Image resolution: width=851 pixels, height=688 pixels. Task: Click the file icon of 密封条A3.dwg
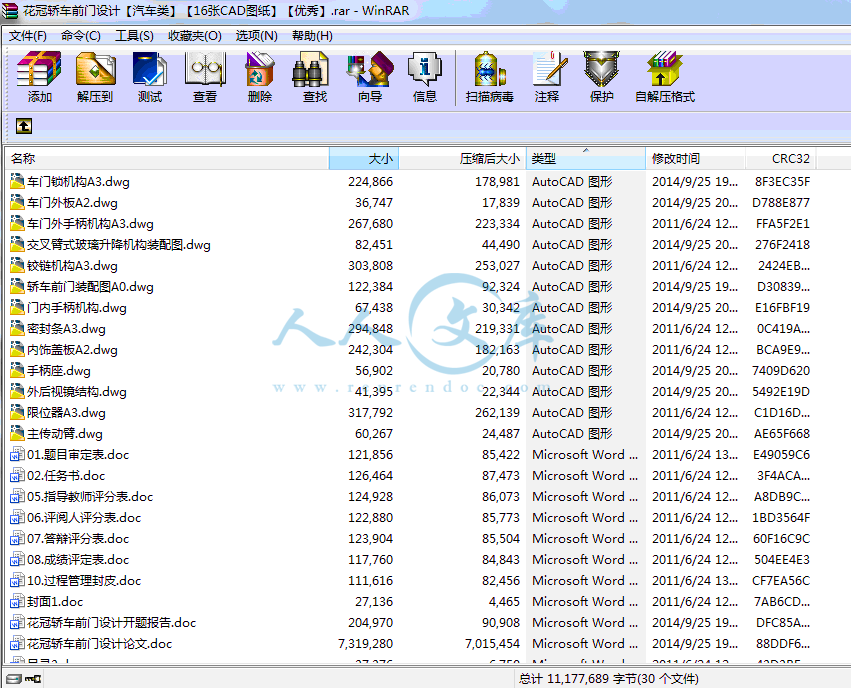coord(17,328)
